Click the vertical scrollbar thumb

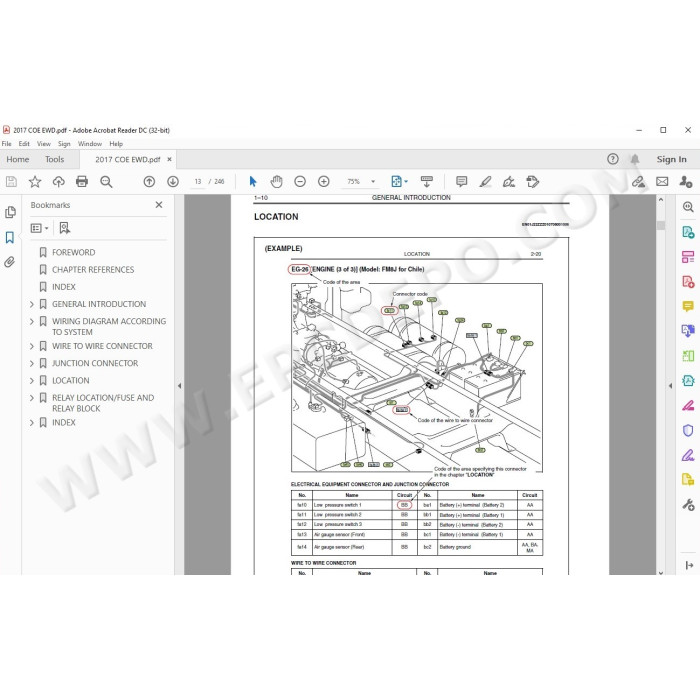click(x=661, y=225)
